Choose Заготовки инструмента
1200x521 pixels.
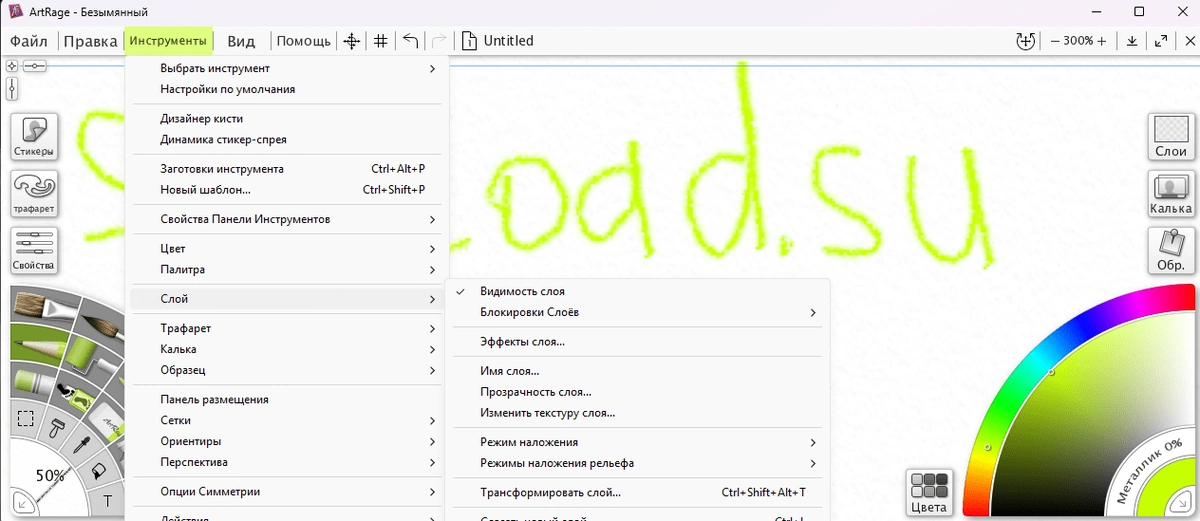(x=286, y=169)
